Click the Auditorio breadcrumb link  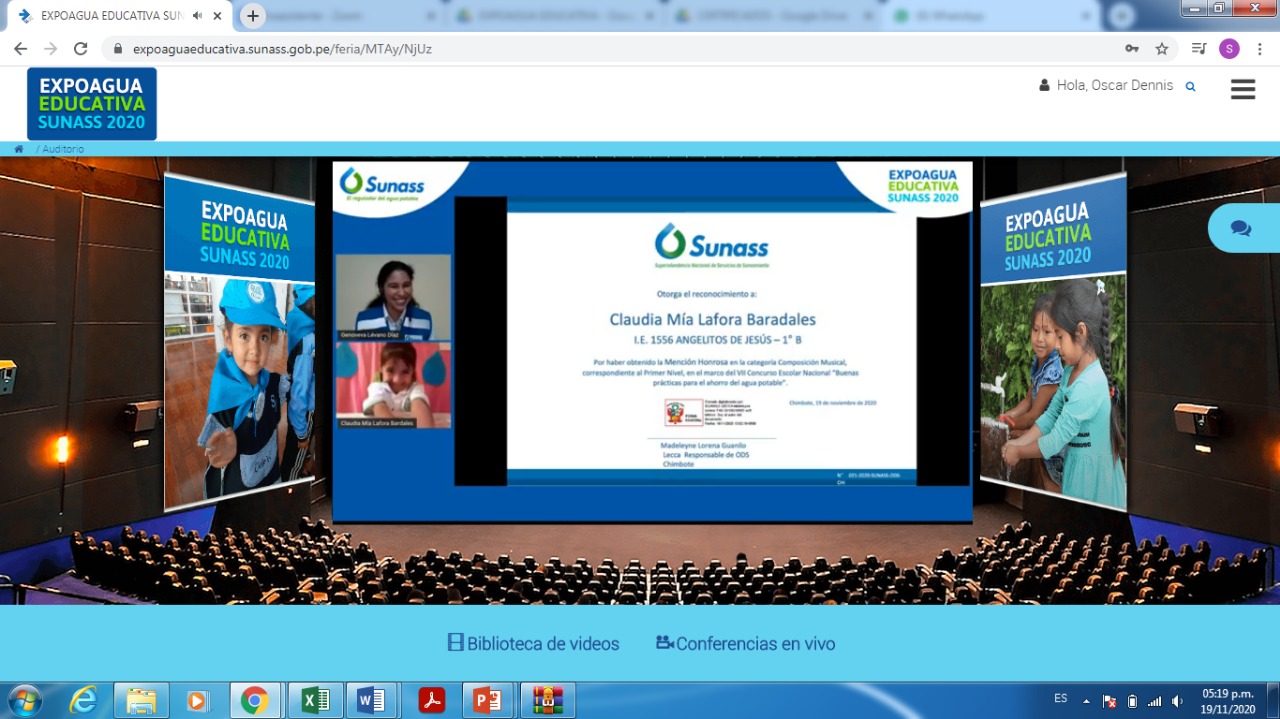point(62,149)
